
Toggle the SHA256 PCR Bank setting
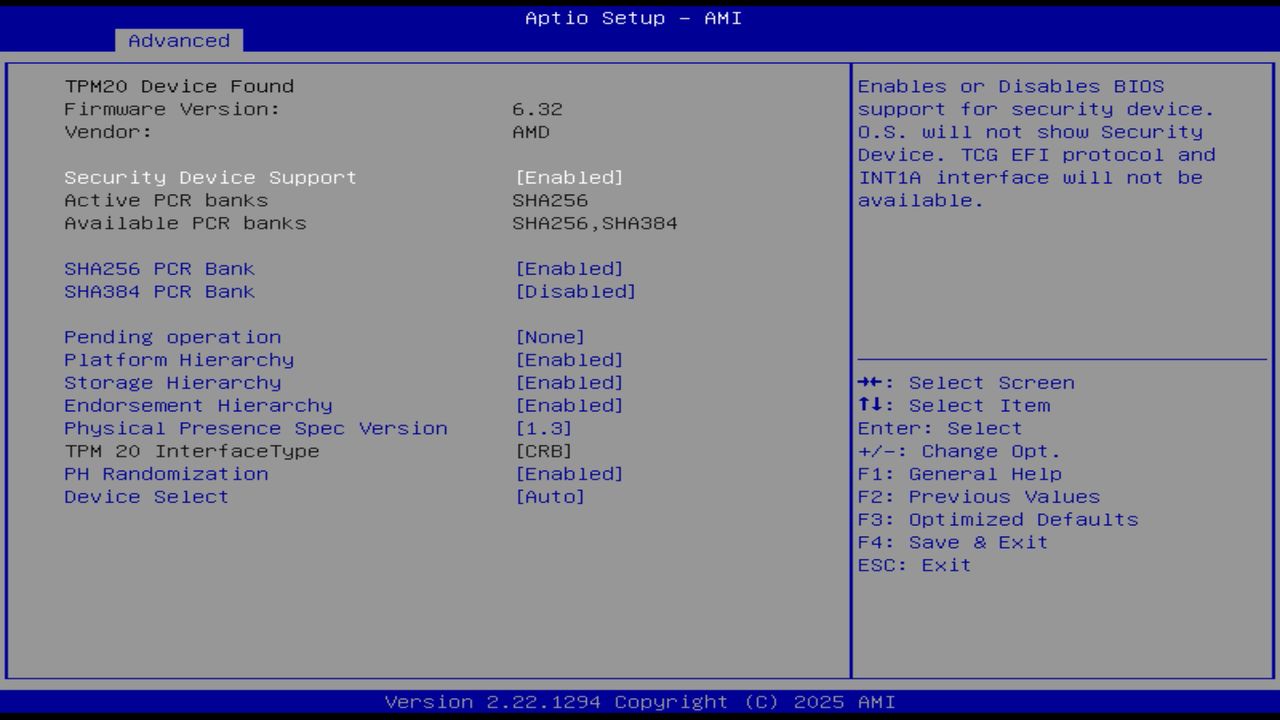(159, 268)
